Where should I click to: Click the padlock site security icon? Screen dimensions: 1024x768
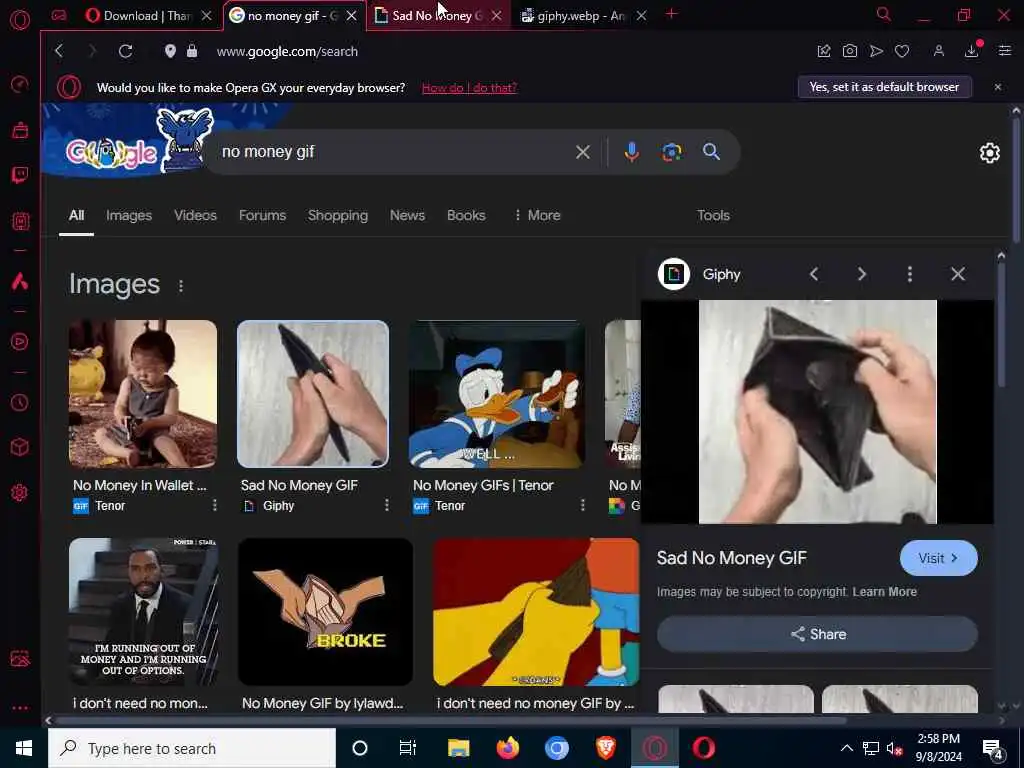(x=192, y=51)
